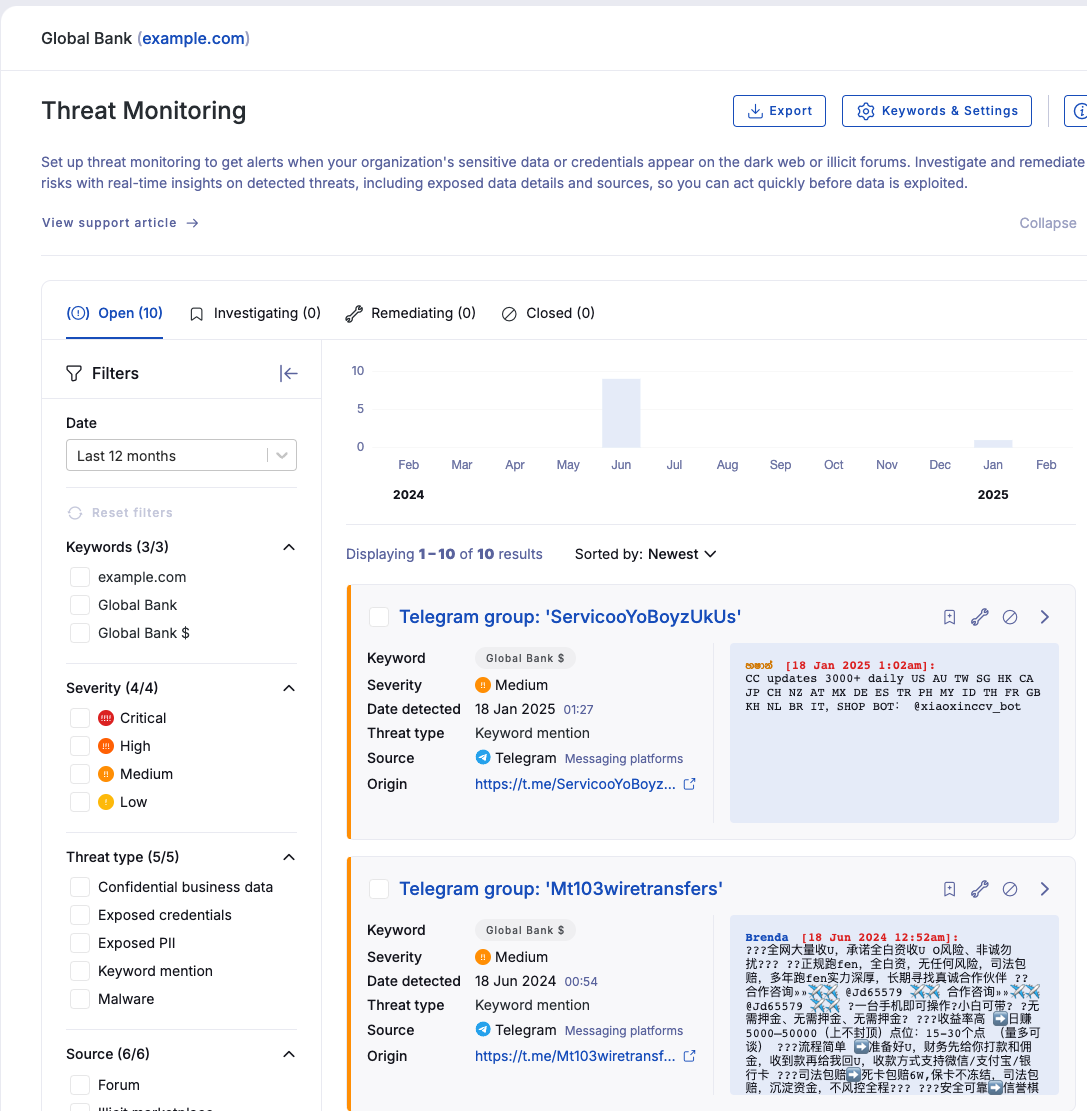
Task: Click the close/block icon on ServicooYoBoyzUkUs card
Action: click(x=1010, y=617)
